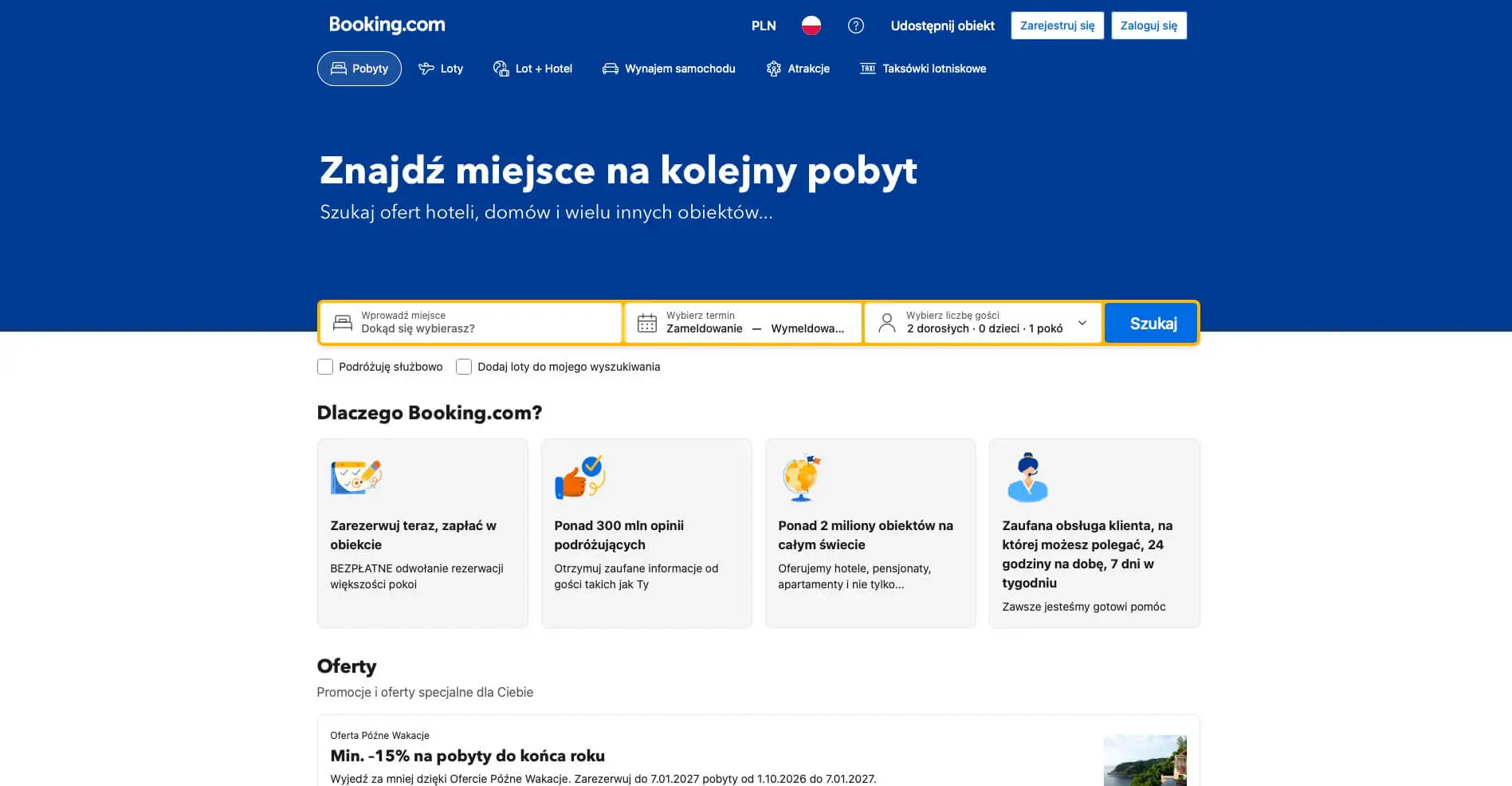Viewport: 1512px width, 786px height.
Task: Click the Dlaczego Booking.com? heading
Action: [x=429, y=413]
